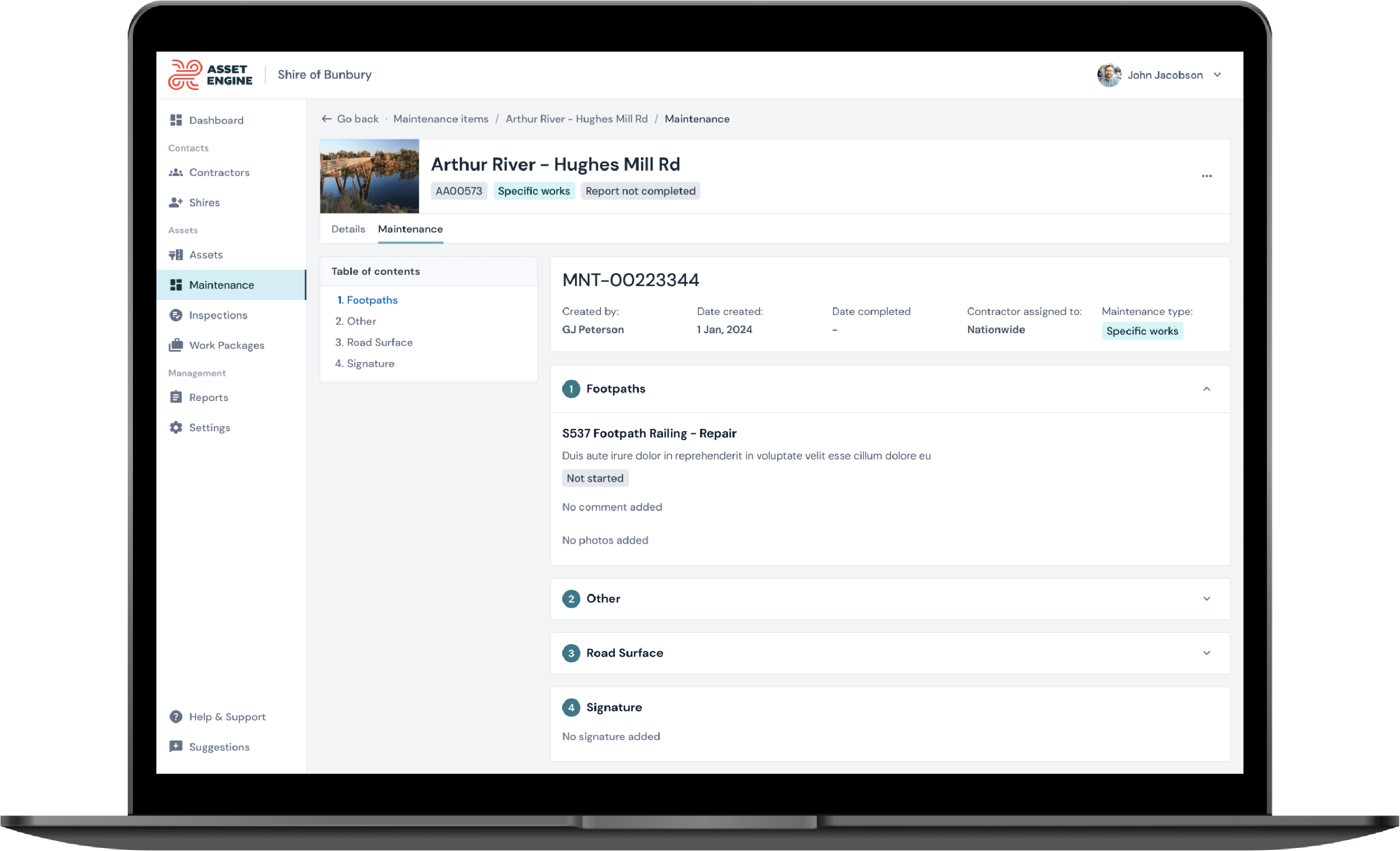Open the three-dot more options menu
This screenshot has height=851, width=1400.
(x=1206, y=176)
